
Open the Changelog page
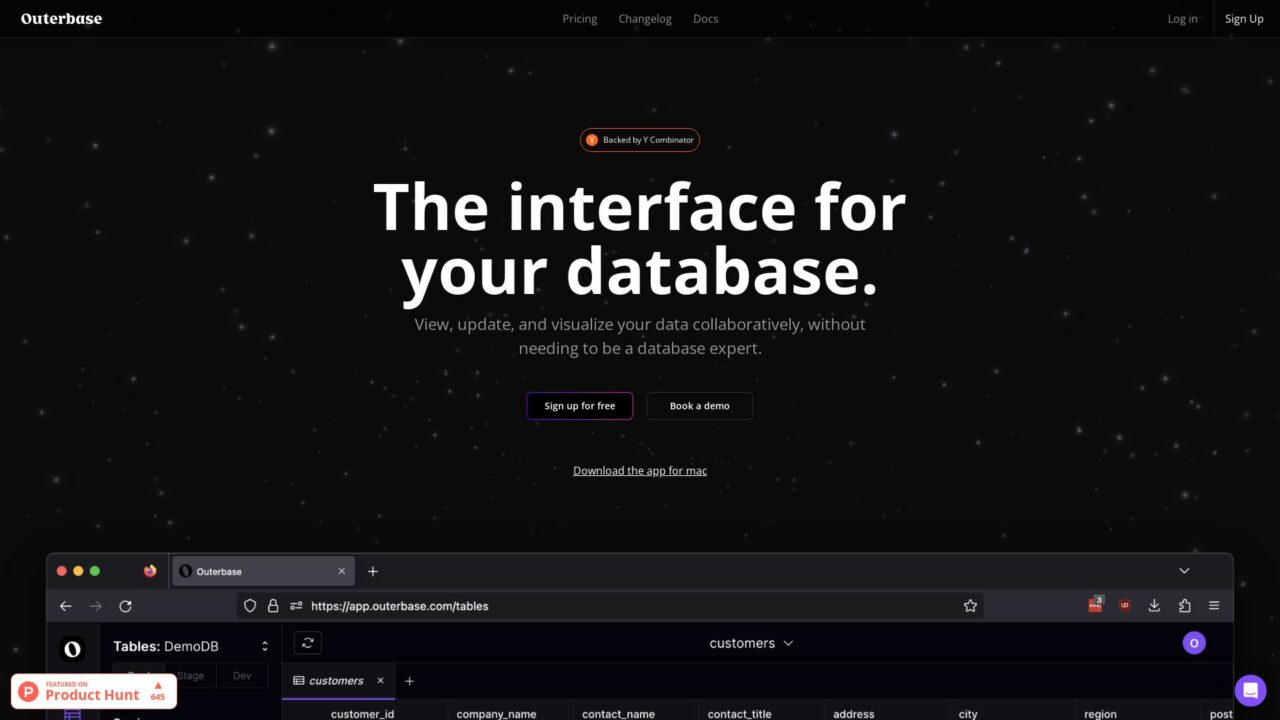click(x=644, y=18)
